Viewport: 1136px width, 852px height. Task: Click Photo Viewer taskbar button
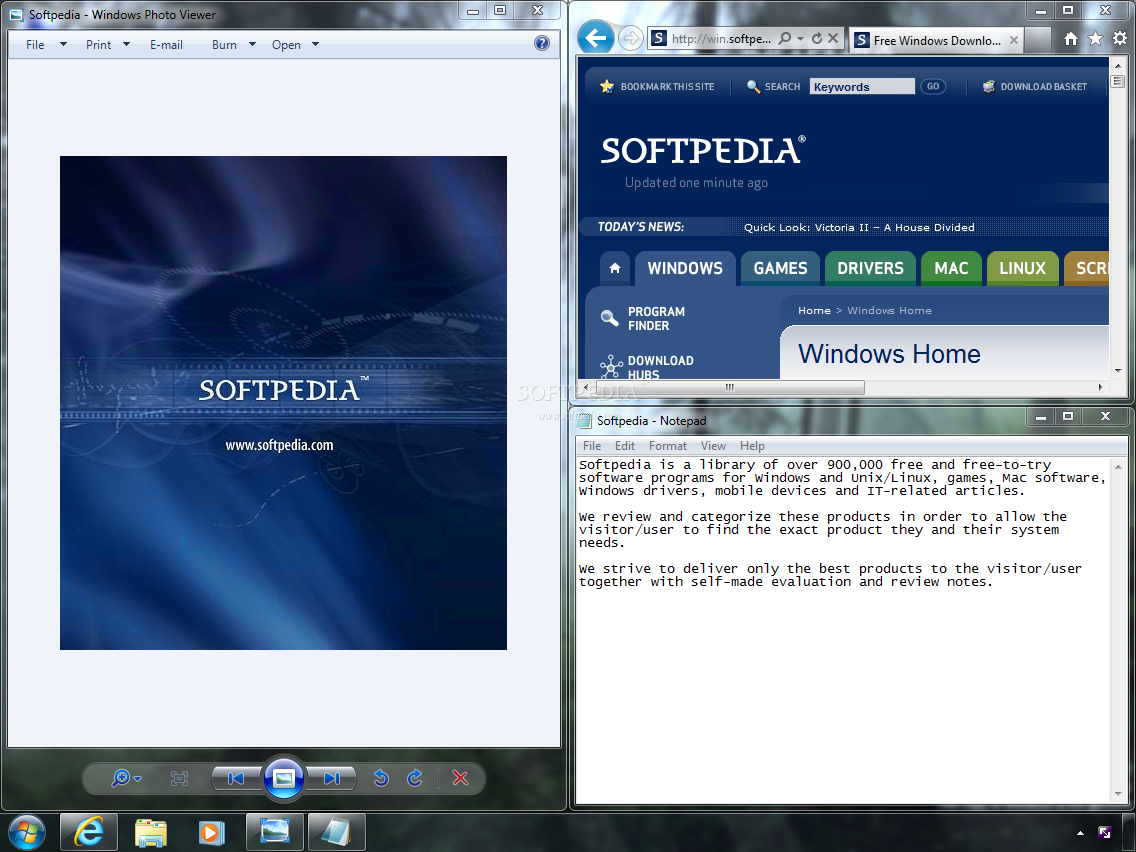click(x=275, y=831)
